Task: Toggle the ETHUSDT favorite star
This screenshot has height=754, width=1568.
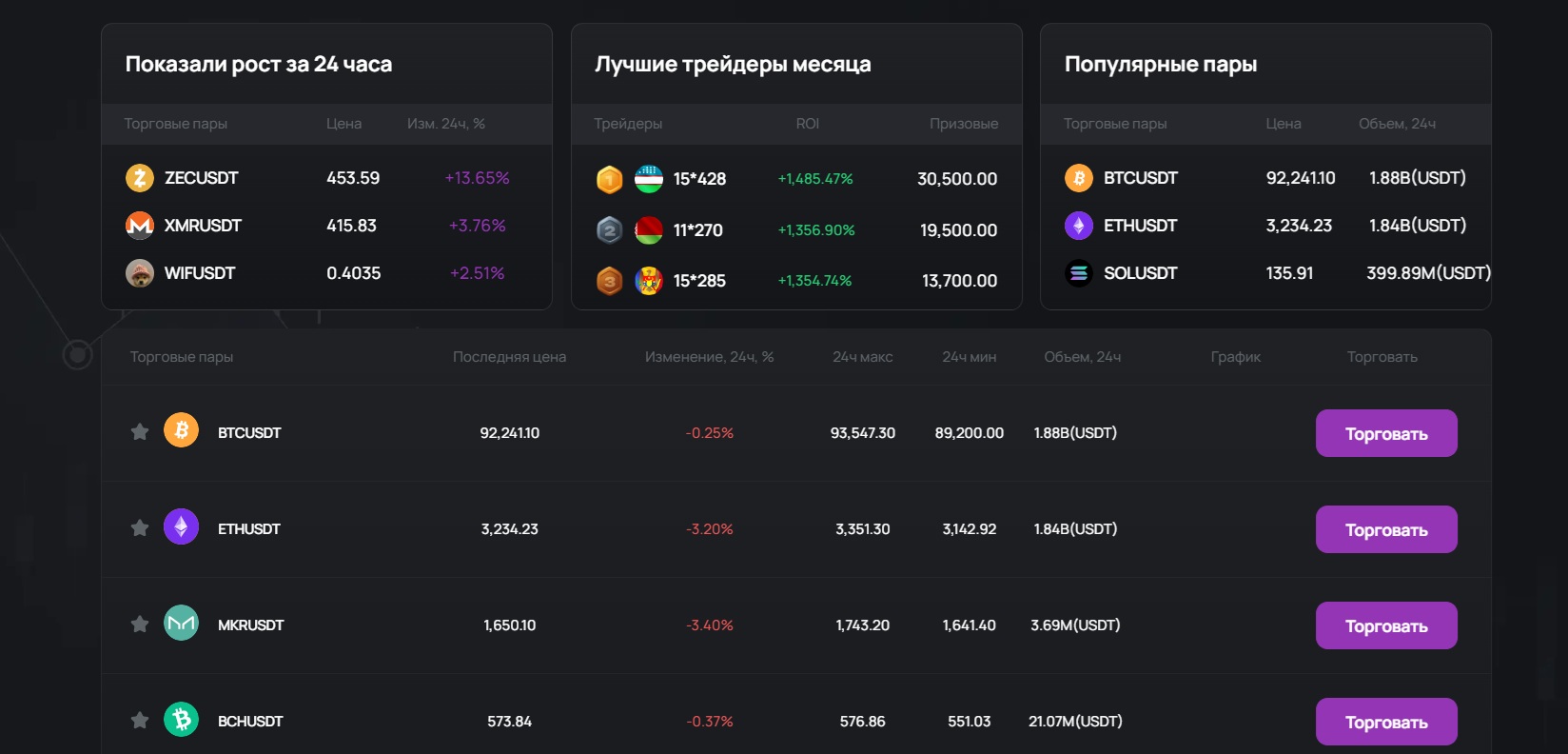Action: pyautogui.click(x=140, y=528)
